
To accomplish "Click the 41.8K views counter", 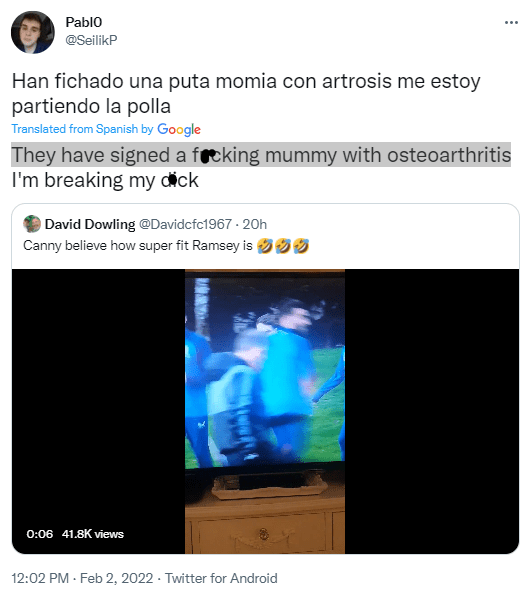I will point(93,534).
